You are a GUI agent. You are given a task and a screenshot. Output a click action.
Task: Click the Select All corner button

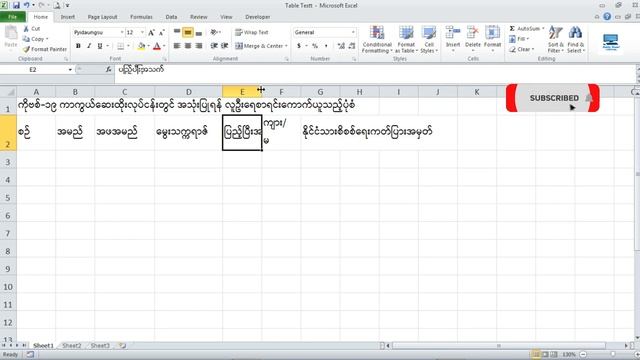coord(8,92)
